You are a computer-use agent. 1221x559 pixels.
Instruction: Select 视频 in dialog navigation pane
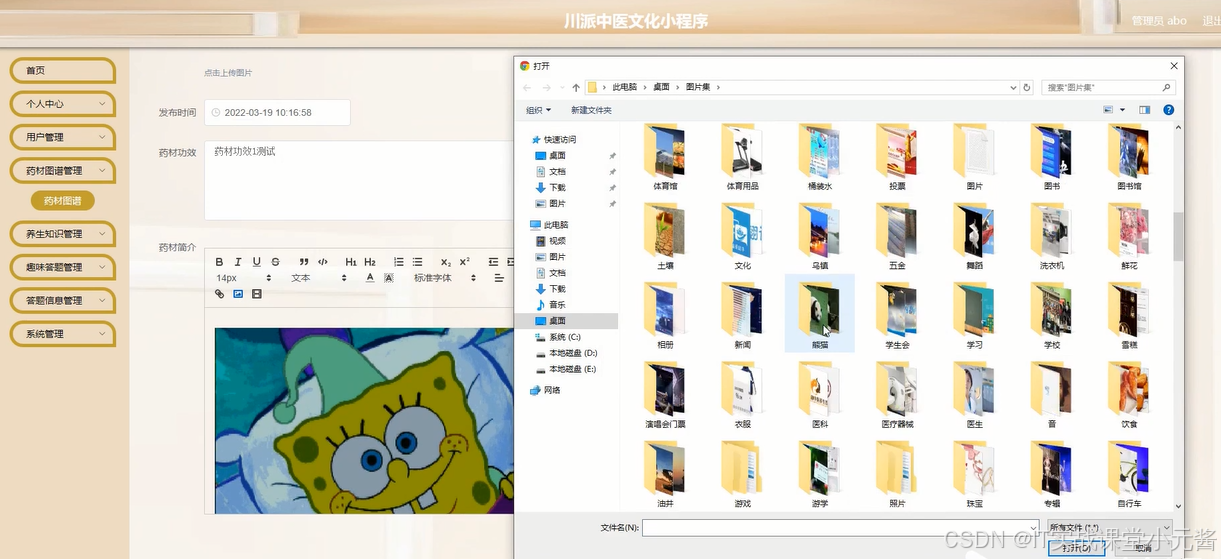pos(550,241)
